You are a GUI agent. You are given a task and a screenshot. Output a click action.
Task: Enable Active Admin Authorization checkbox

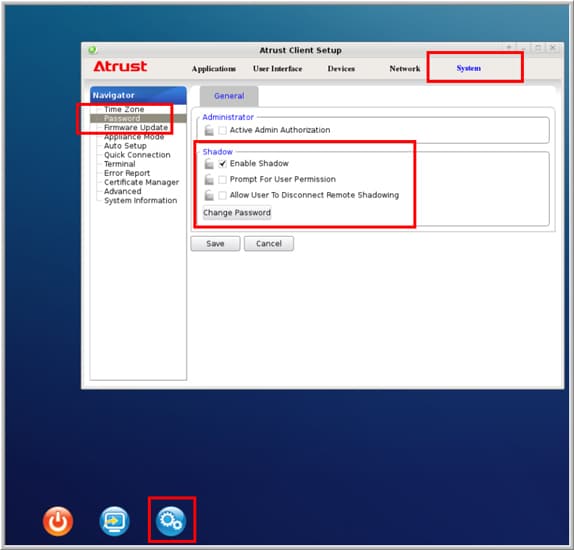tap(222, 130)
